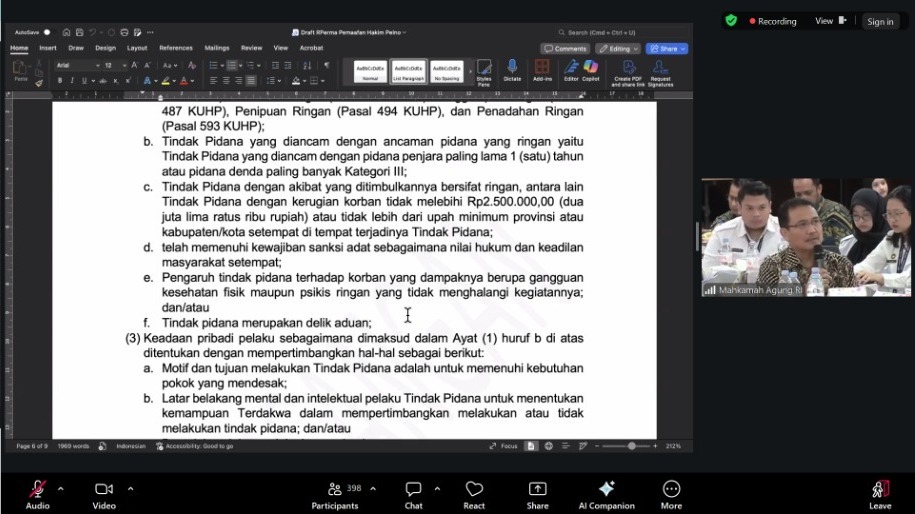Open AI Companion in Zoom

[x=606, y=489]
